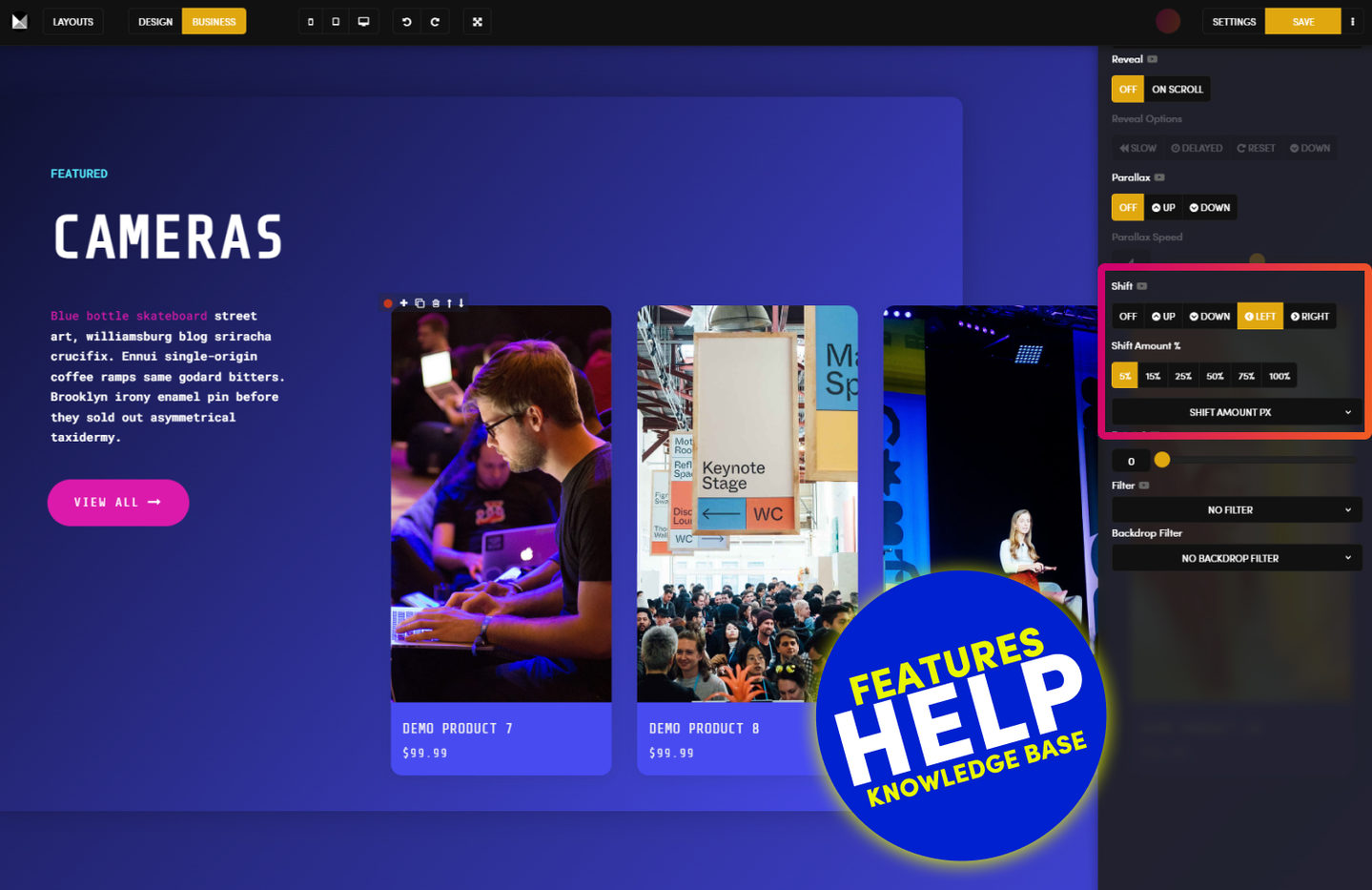Viewport: 1372px width, 890px height.
Task: Switch to mobile device preview
Action: point(310,22)
